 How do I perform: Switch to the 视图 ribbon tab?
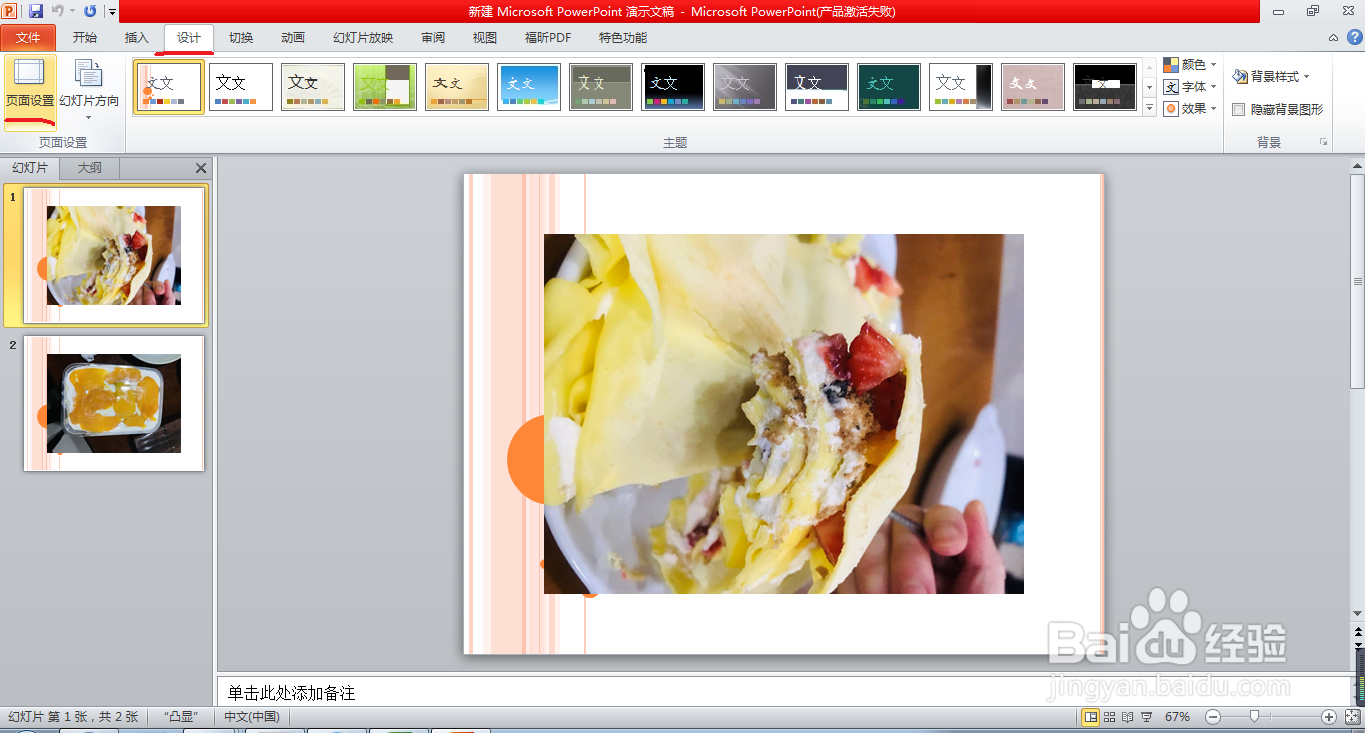click(x=485, y=38)
